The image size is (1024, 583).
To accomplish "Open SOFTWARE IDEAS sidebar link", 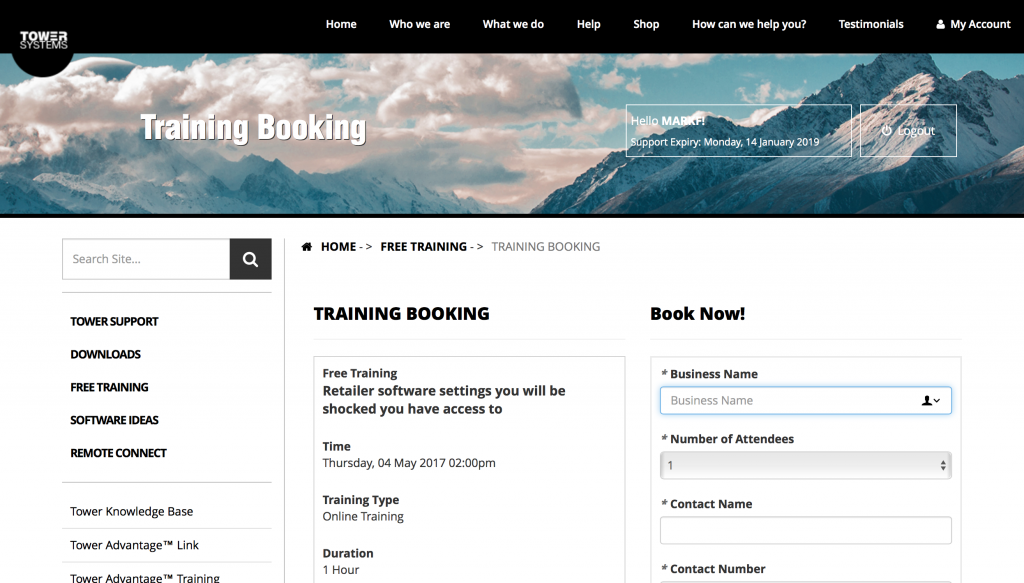I will pyautogui.click(x=114, y=420).
